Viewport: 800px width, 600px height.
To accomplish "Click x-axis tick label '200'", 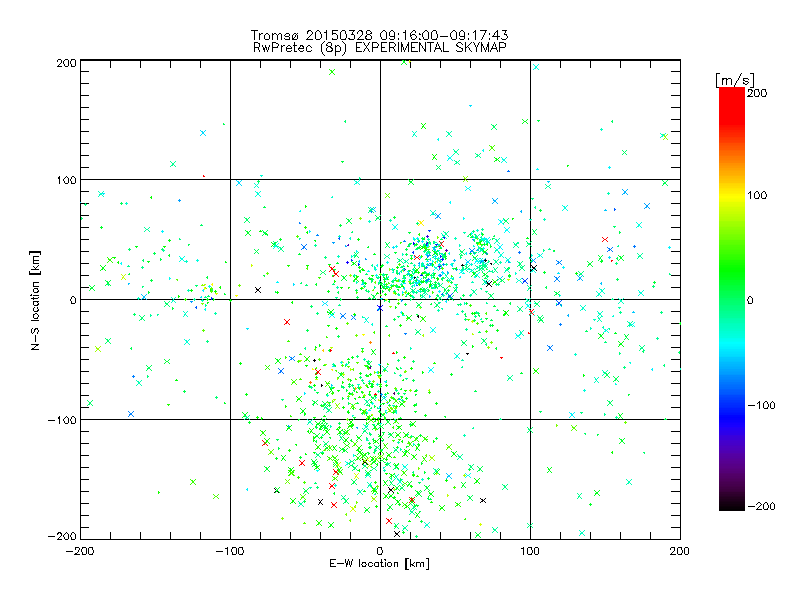I will 680,552.
